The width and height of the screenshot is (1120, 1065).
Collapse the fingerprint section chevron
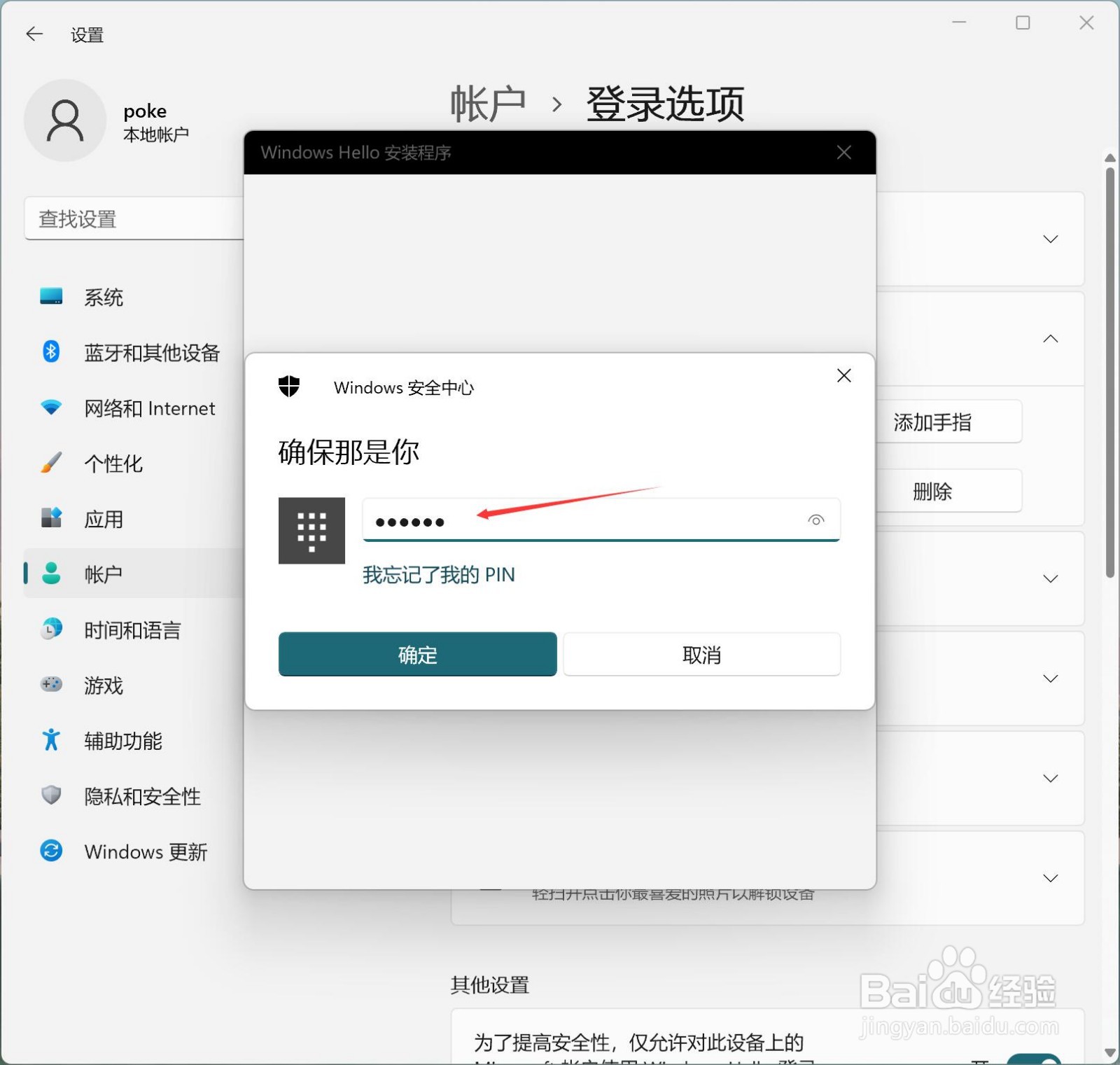pyautogui.click(x=1051, y=339)
